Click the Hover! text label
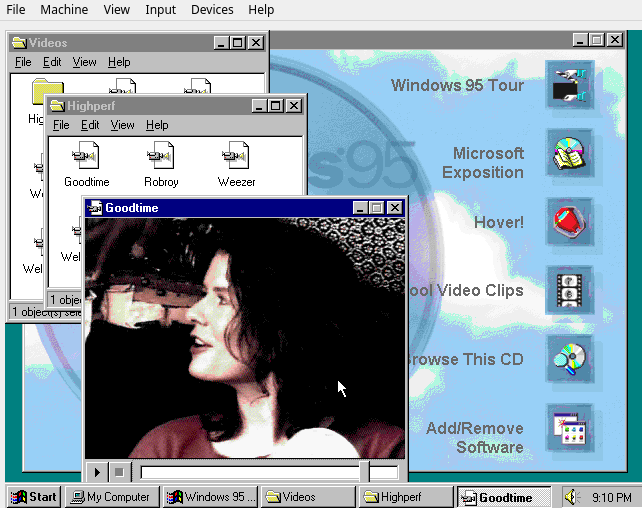This screenshot has height=508, width=642. (x=499, y=222)
